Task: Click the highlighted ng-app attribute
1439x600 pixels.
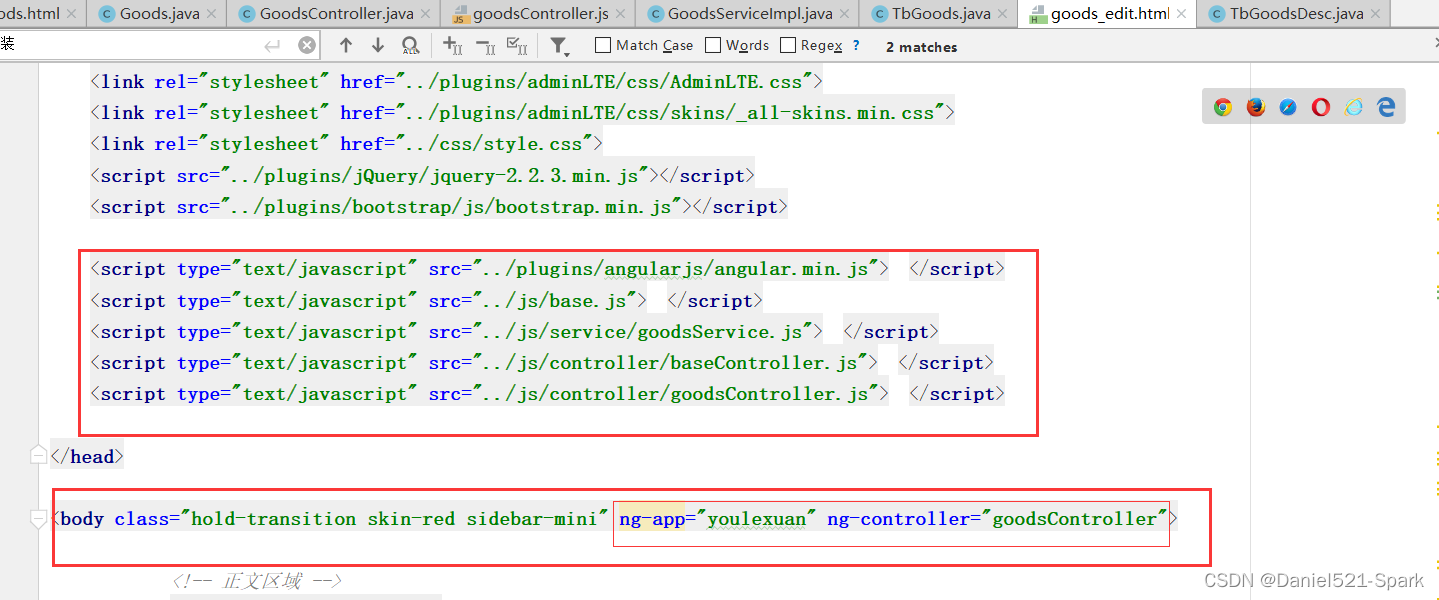Action: (651, 519)
